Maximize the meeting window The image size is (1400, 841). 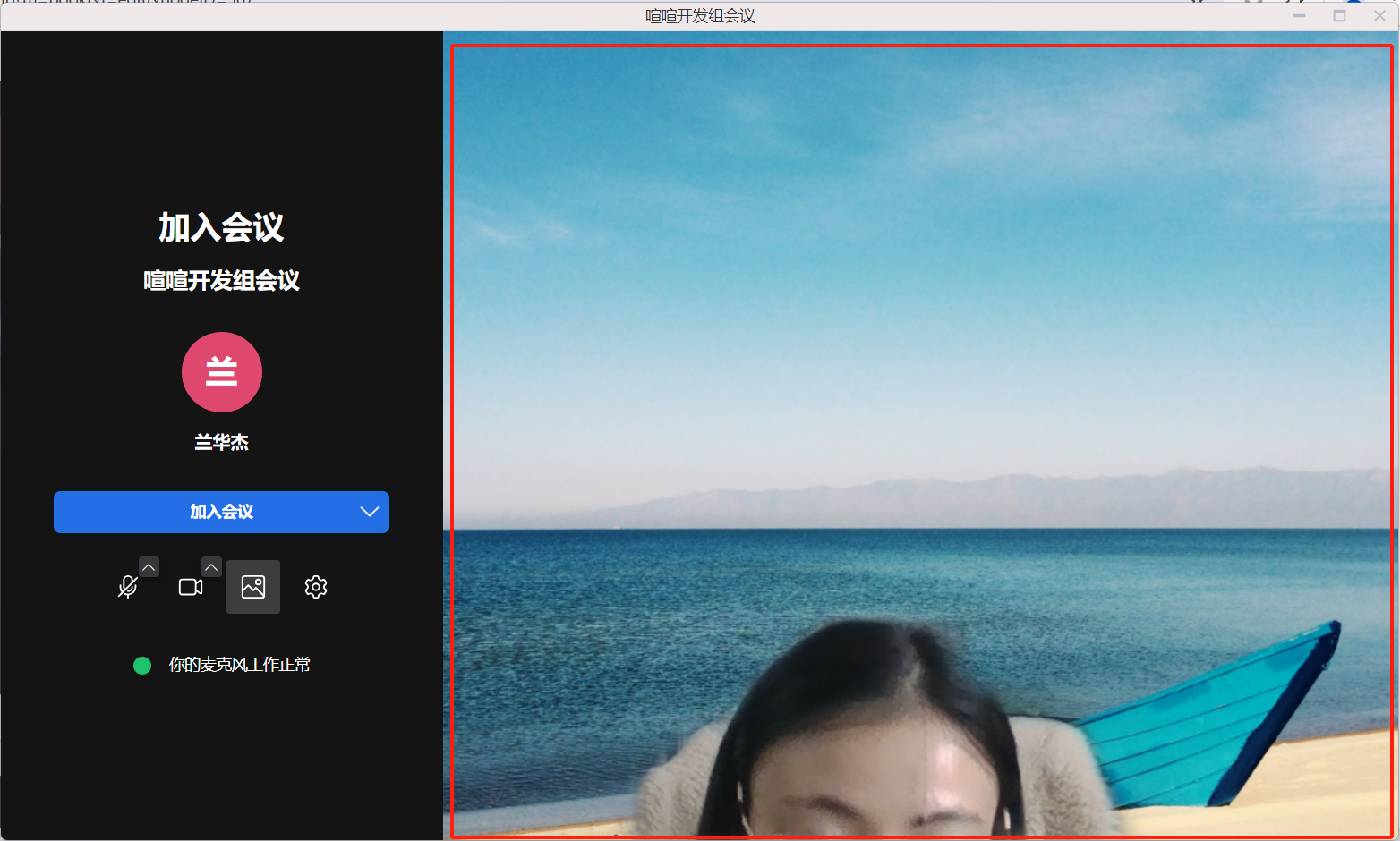tap(1339, 16)
